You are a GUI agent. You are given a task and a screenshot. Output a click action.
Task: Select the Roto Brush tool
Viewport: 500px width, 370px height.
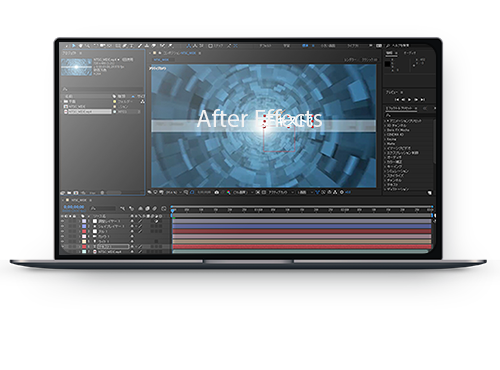click(163, 46)
